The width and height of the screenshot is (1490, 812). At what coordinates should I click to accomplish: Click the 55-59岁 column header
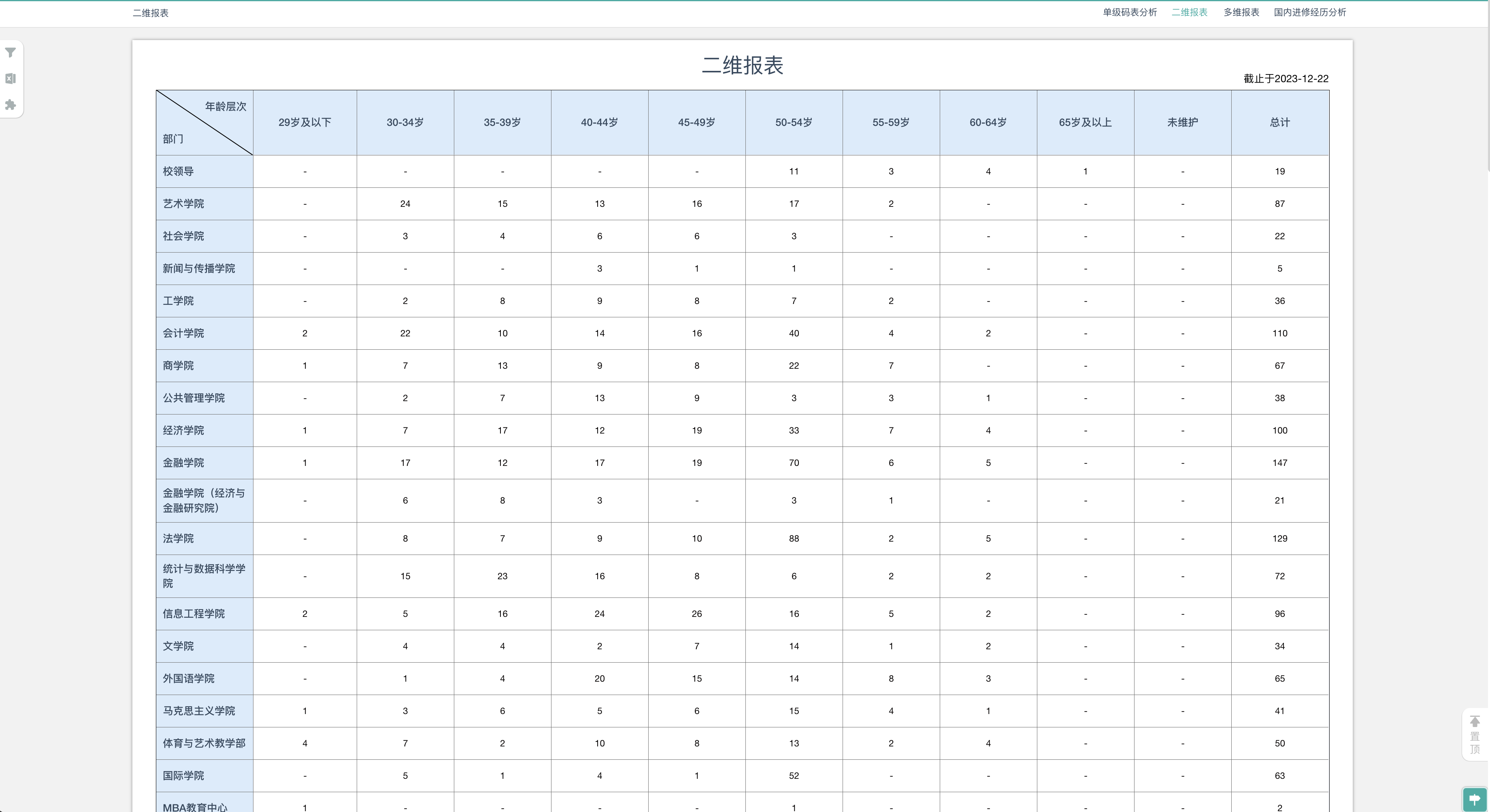click(891, 123)
